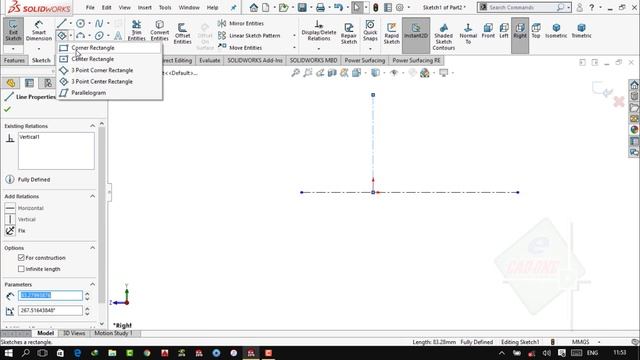Click the angle value input field
640x360 pixels.
pos(50,310)
